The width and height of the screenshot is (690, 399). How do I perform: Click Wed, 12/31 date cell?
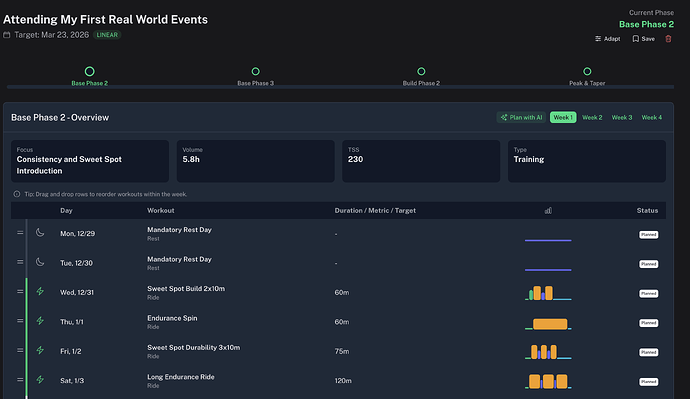point(77,293)
